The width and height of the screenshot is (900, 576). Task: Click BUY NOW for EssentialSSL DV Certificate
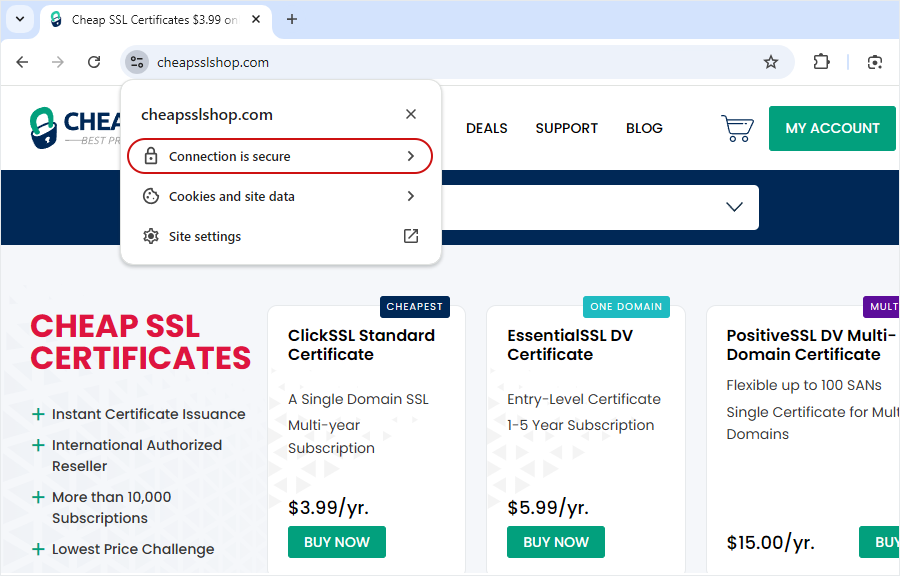point(556,542)
